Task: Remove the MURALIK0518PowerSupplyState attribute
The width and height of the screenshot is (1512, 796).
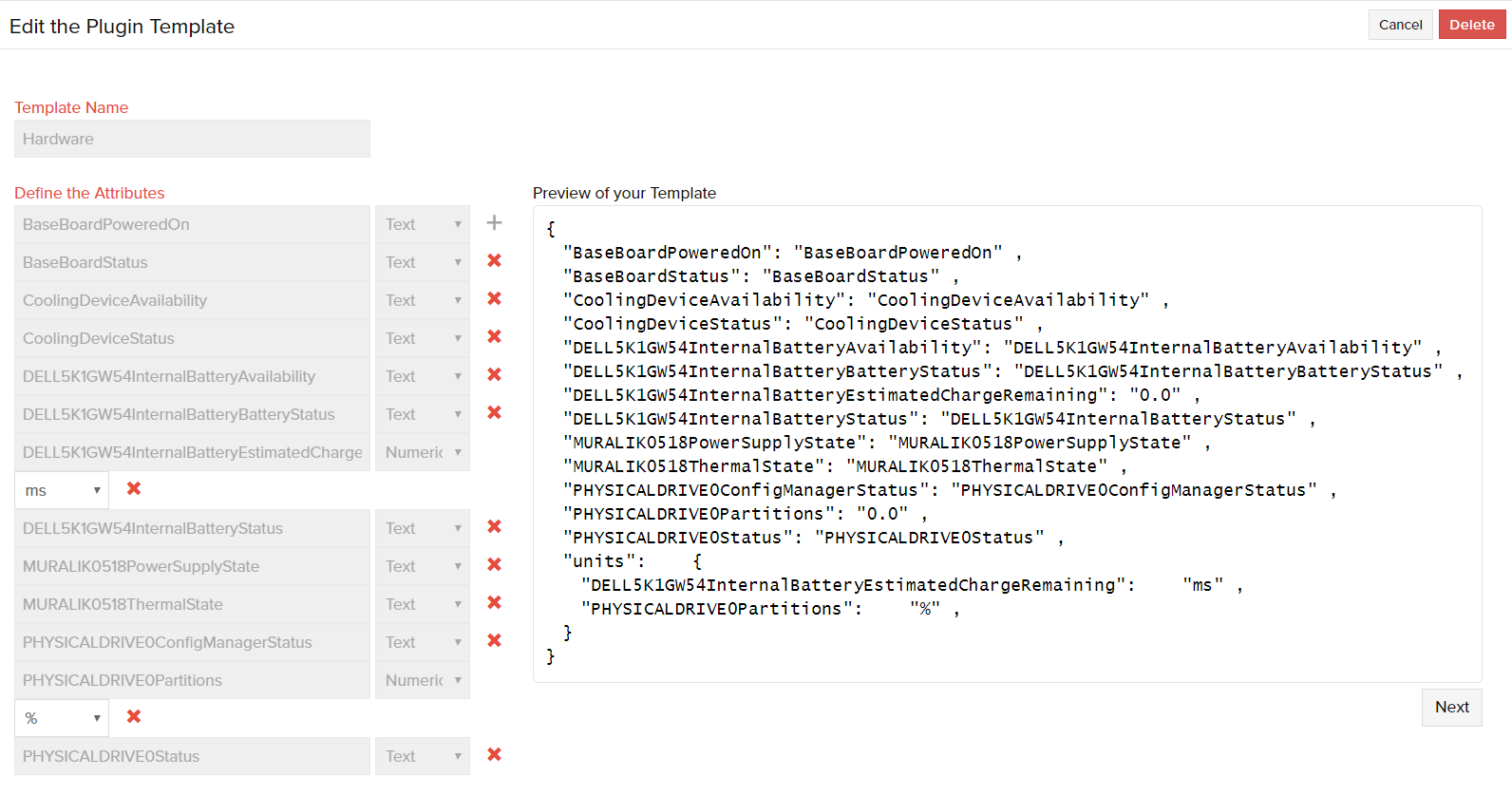Action: point(494,565)
